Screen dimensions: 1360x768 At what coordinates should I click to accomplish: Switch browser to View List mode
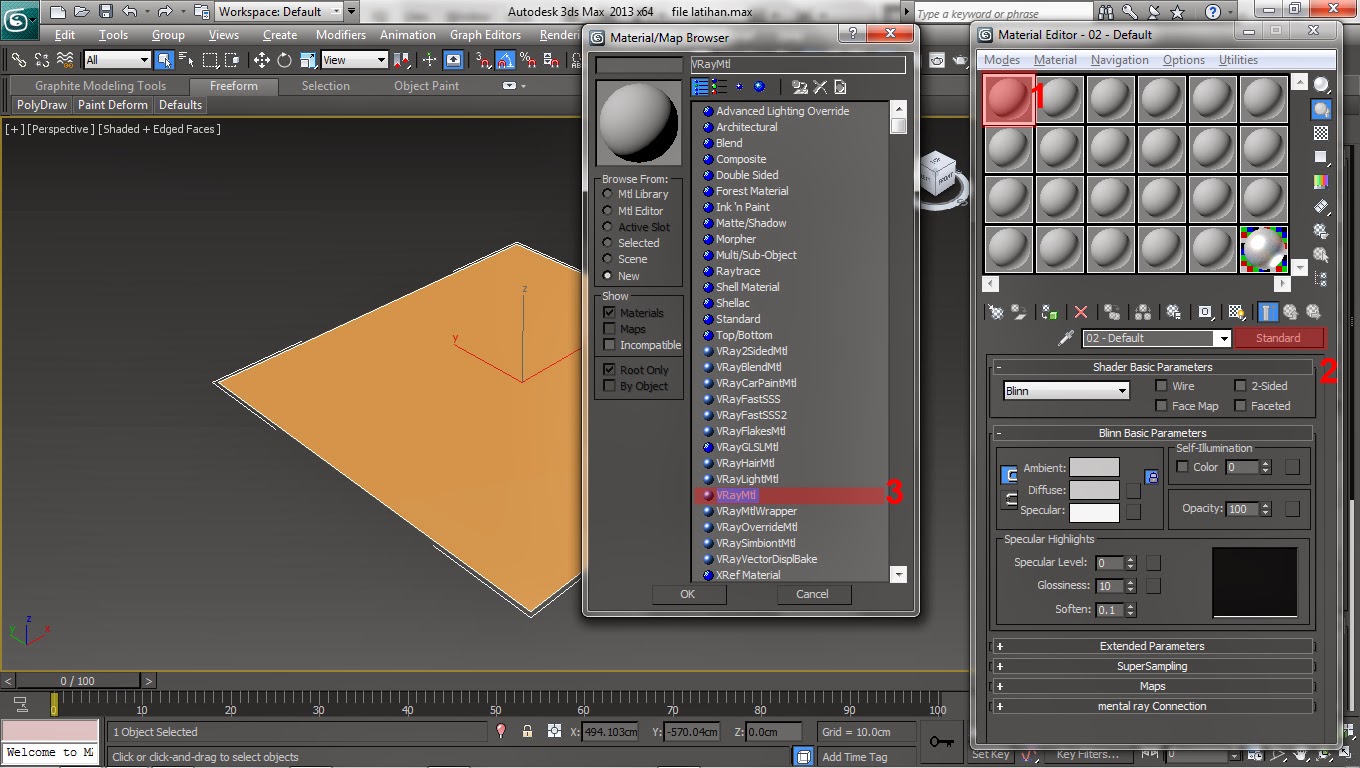[x=701, y=87]
